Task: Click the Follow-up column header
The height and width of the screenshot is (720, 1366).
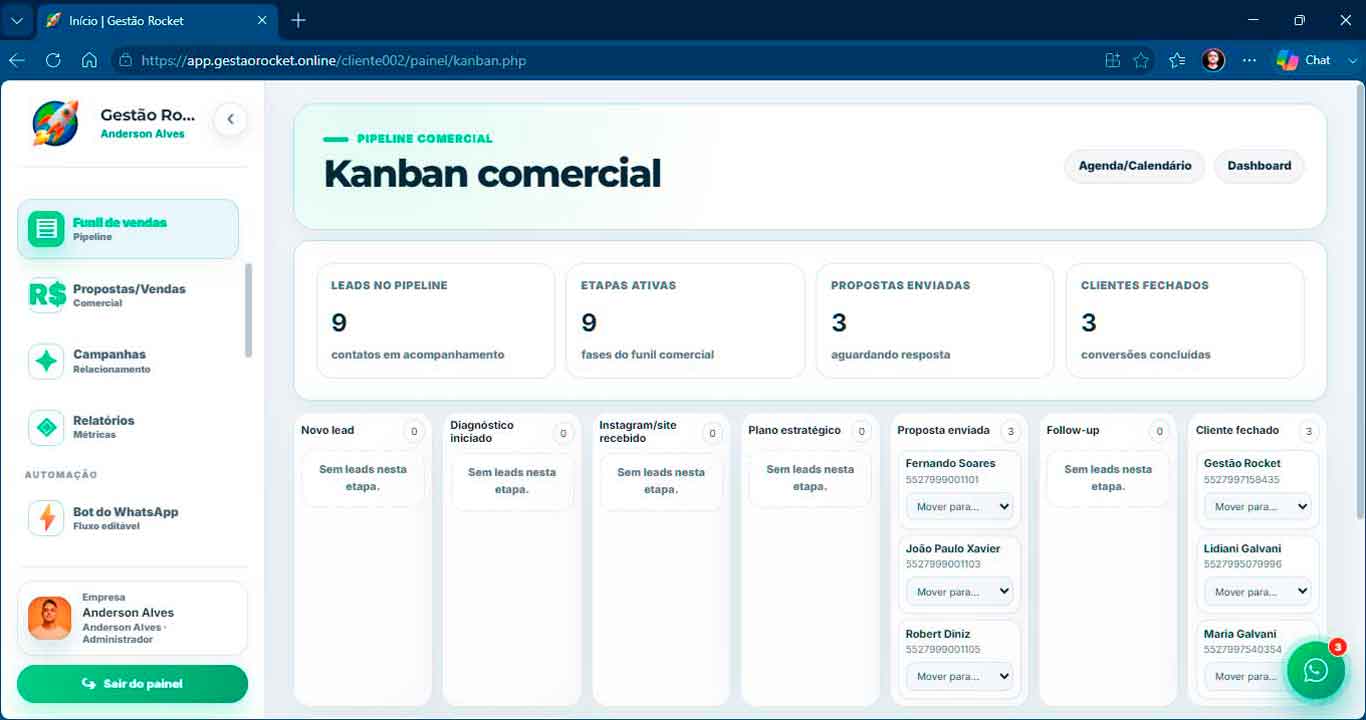Action: pyautogui.click(x=1072, y=430)
